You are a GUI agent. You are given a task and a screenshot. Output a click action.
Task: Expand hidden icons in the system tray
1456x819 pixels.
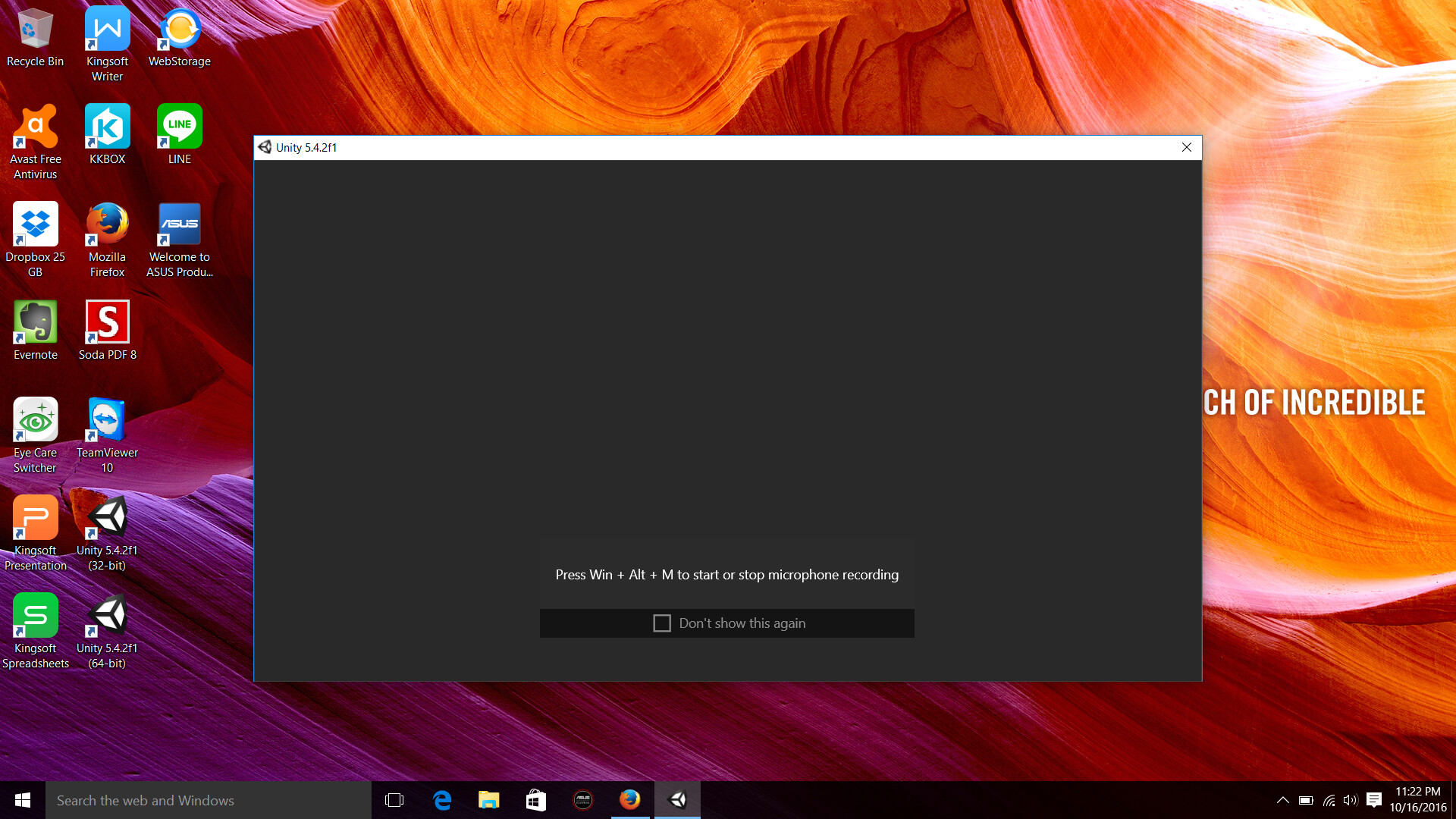(1283, 800)
